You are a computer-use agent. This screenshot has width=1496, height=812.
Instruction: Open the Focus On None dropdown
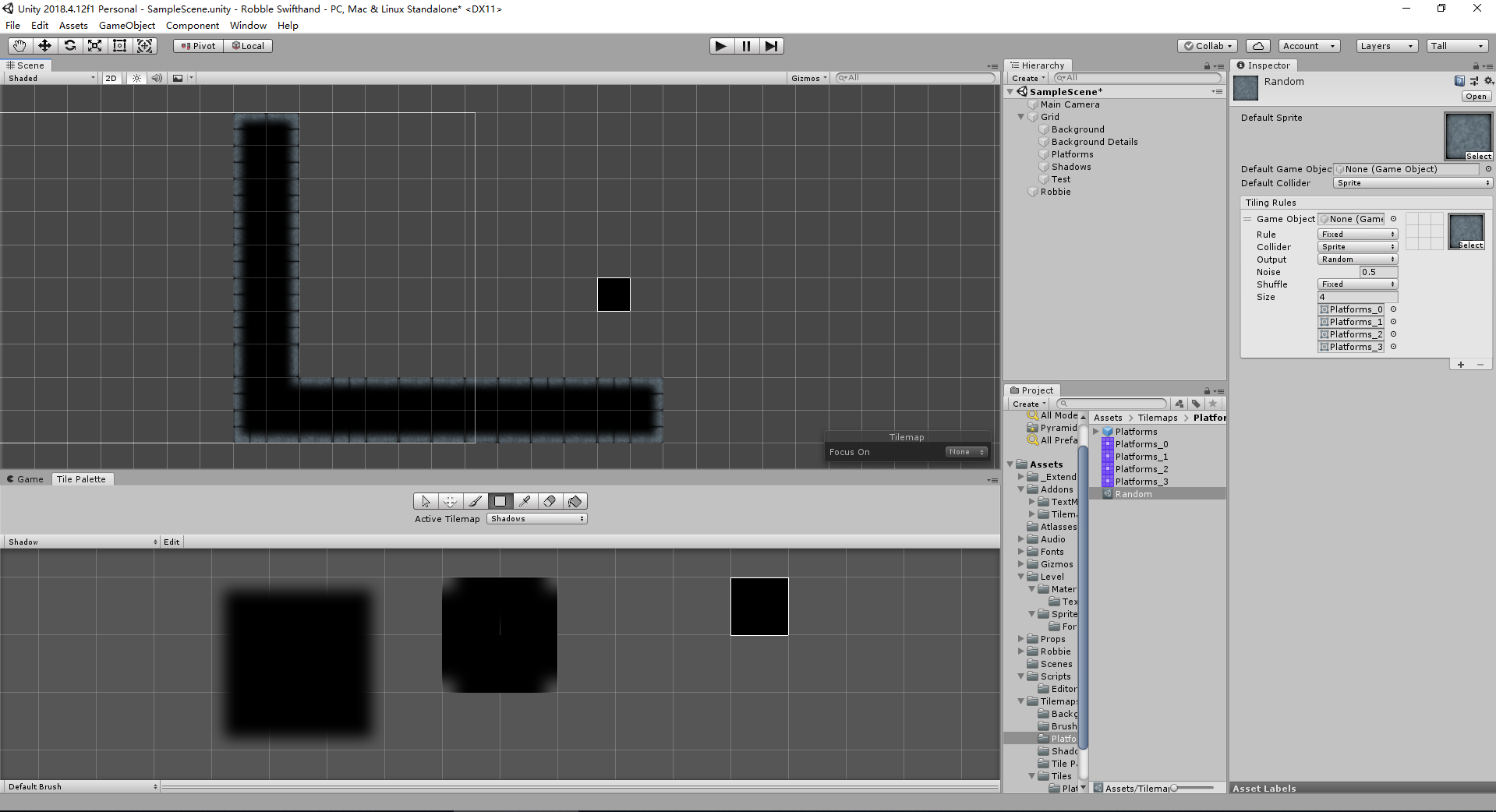966,452
